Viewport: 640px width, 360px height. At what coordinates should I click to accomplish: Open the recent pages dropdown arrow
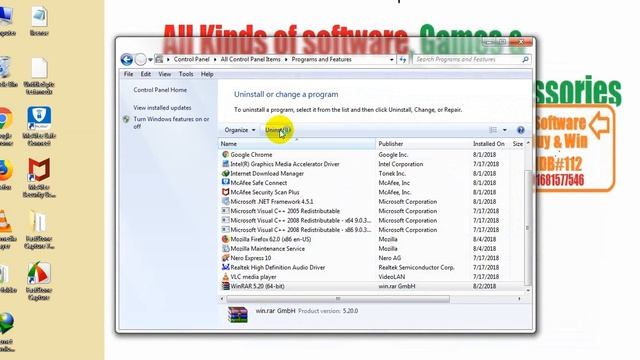[150, 60]
